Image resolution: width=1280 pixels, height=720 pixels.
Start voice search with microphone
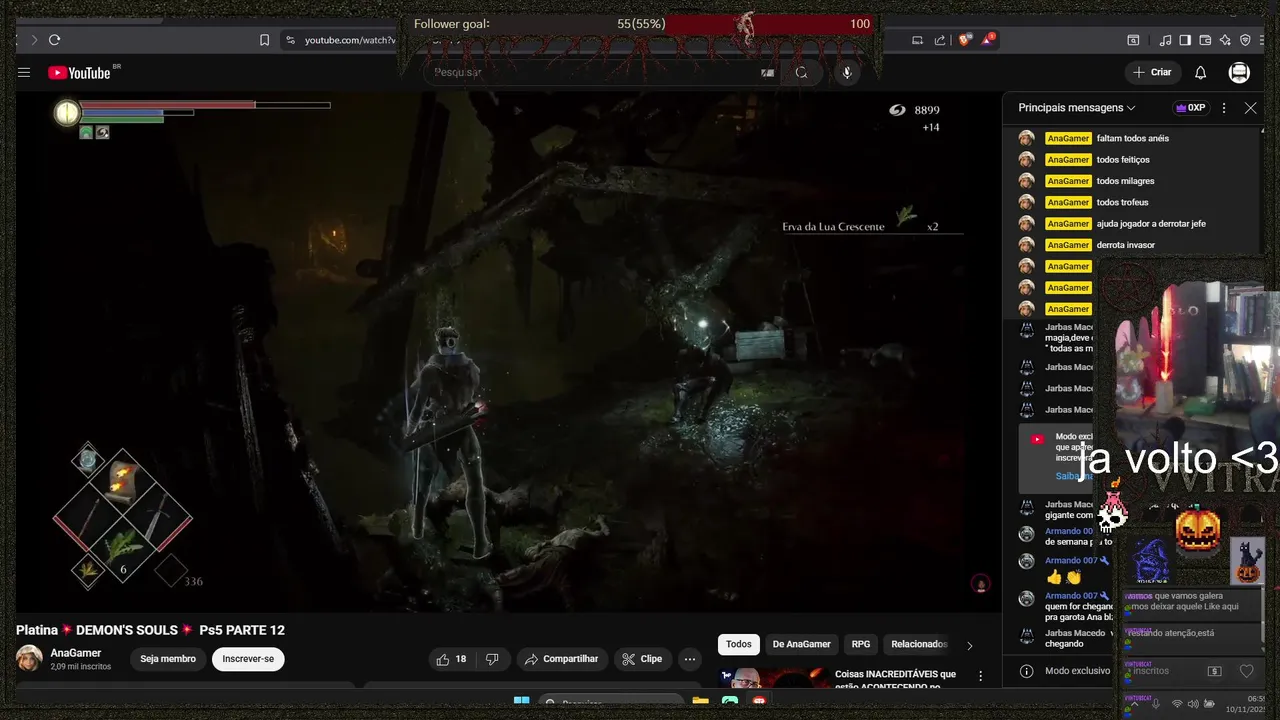pyautogui.click(x=847, y=72)
